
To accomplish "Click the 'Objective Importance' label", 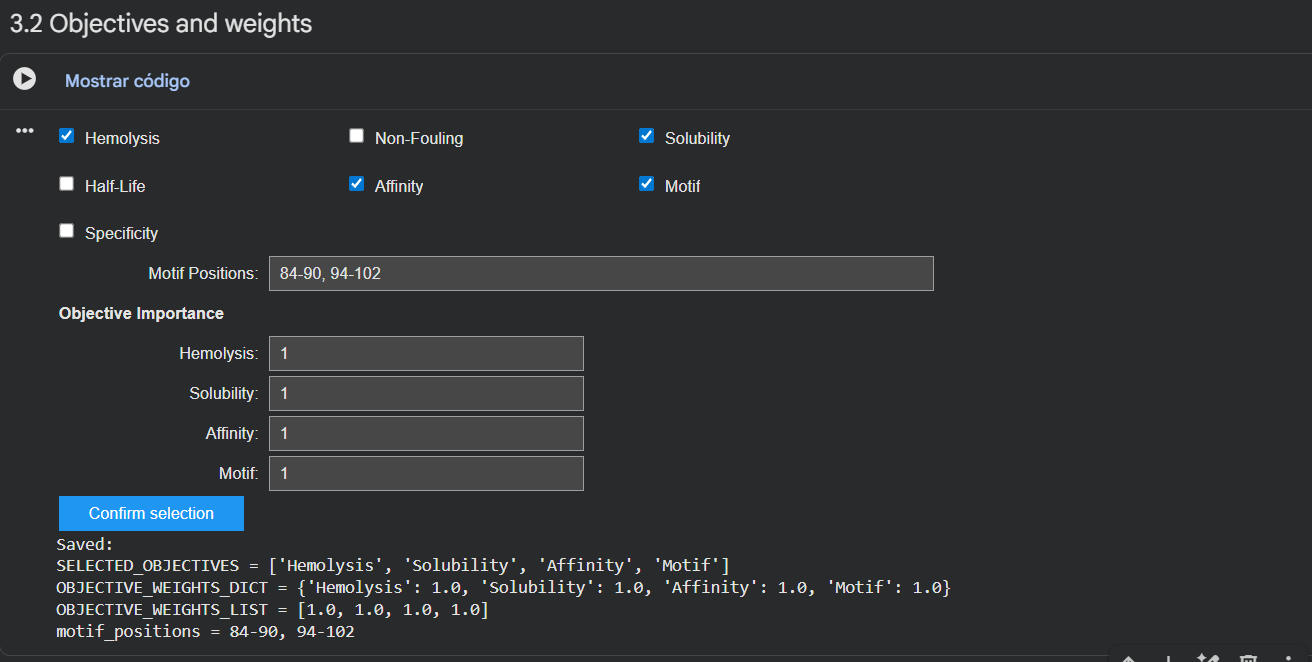I will click(x=141, y=313).
